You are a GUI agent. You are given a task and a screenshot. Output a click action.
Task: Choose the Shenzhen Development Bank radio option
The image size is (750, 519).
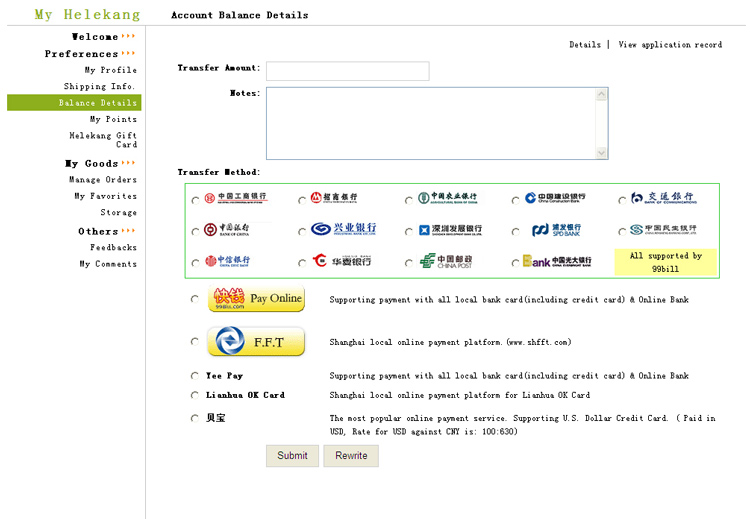[408, 232]
